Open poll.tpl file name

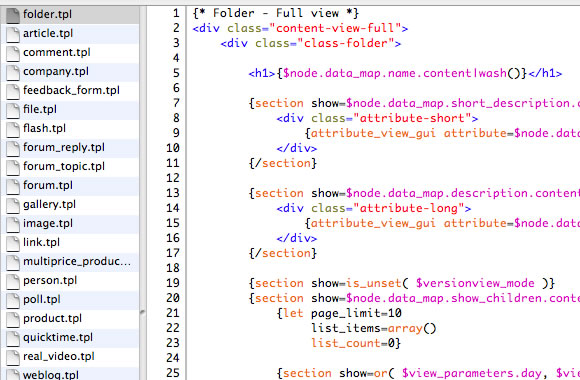click(x=42, y=299)
